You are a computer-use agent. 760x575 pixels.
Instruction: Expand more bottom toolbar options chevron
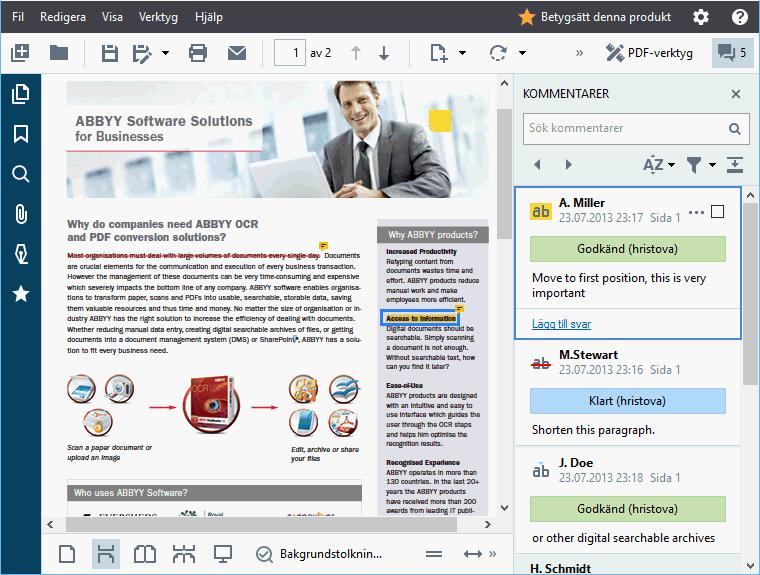pos(492,554)
